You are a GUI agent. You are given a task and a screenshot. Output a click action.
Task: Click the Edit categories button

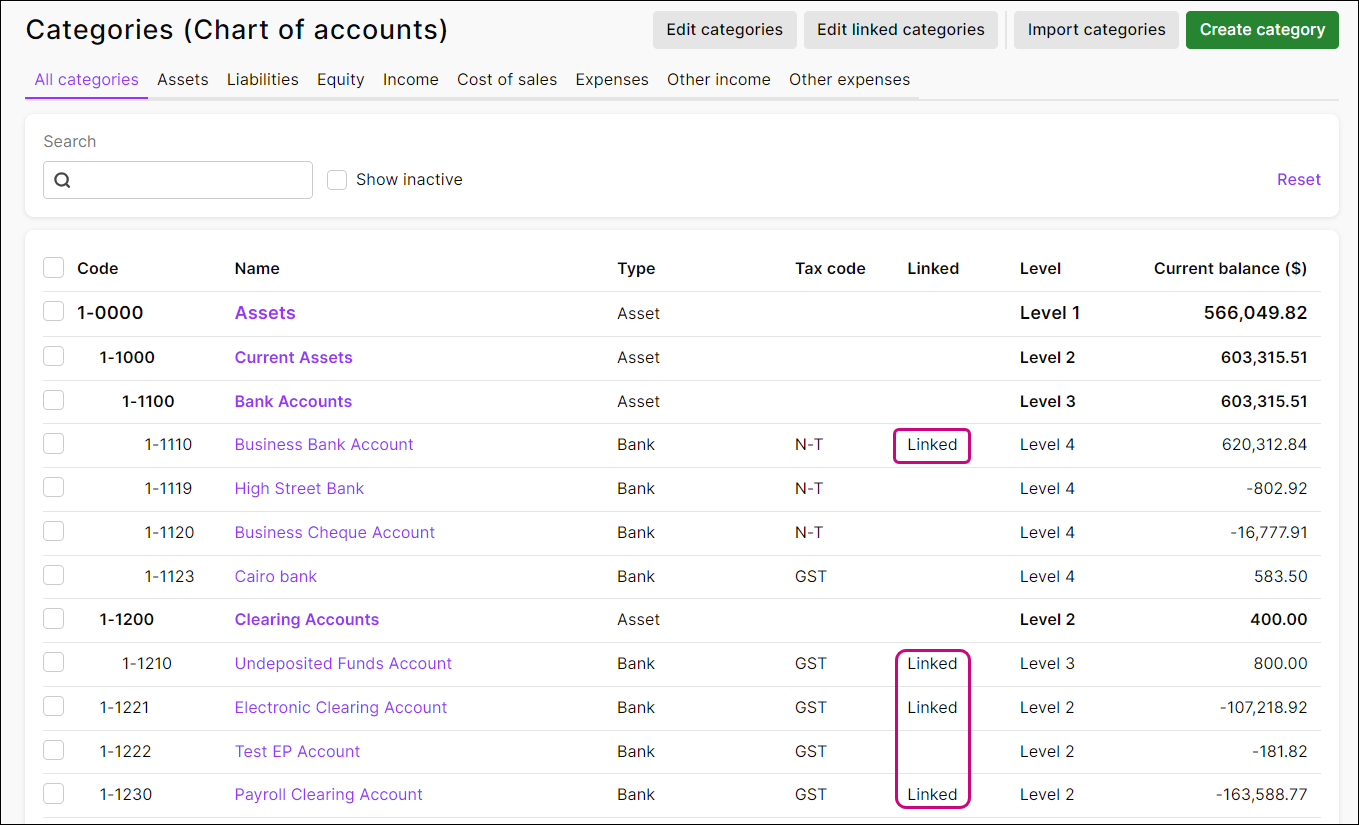click(724, 30)
